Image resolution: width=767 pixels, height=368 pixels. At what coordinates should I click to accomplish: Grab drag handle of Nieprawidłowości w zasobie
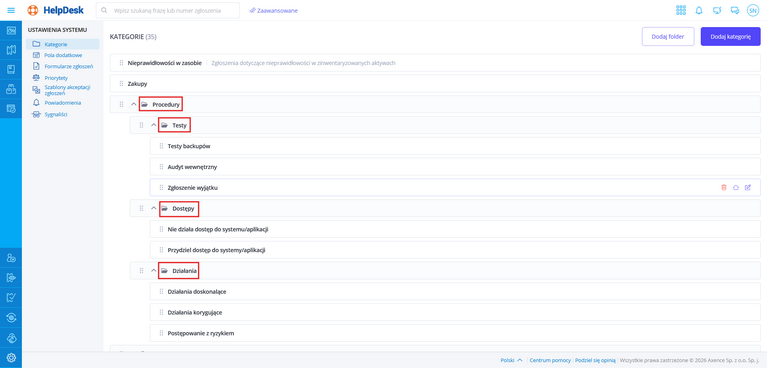pos(121,63)
